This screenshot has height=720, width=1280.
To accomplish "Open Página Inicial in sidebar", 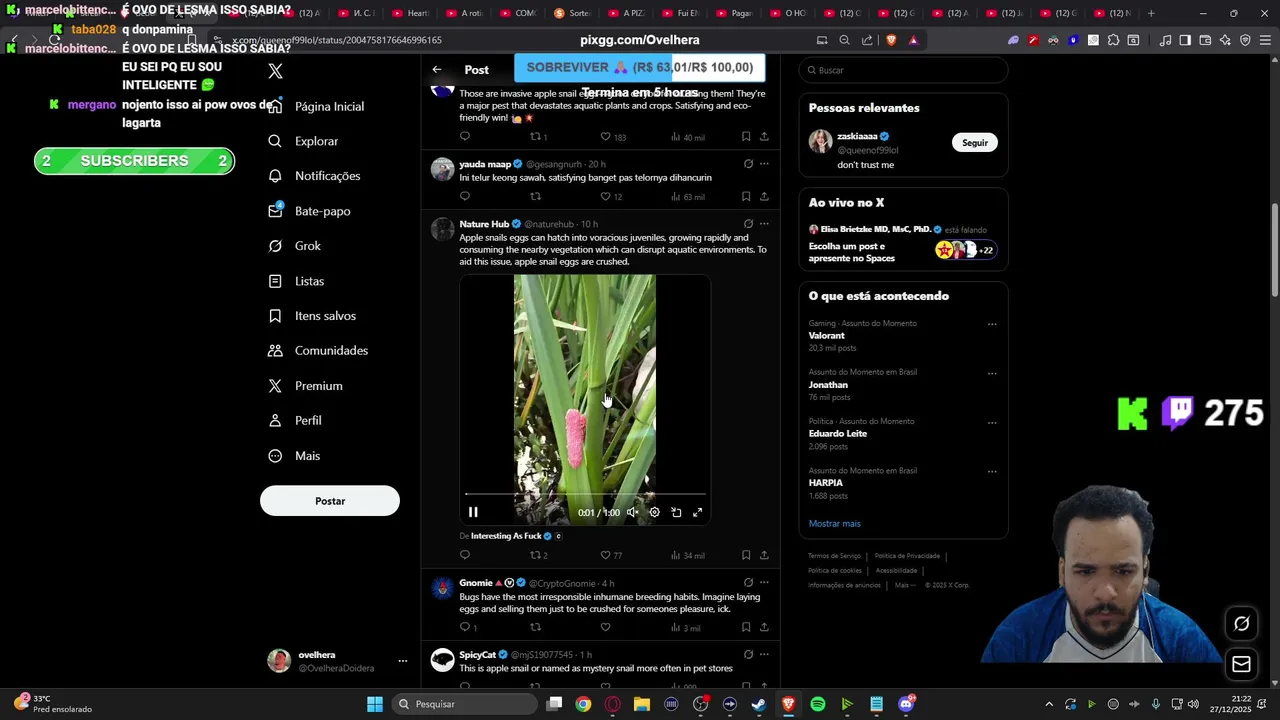I will [316, 106].
